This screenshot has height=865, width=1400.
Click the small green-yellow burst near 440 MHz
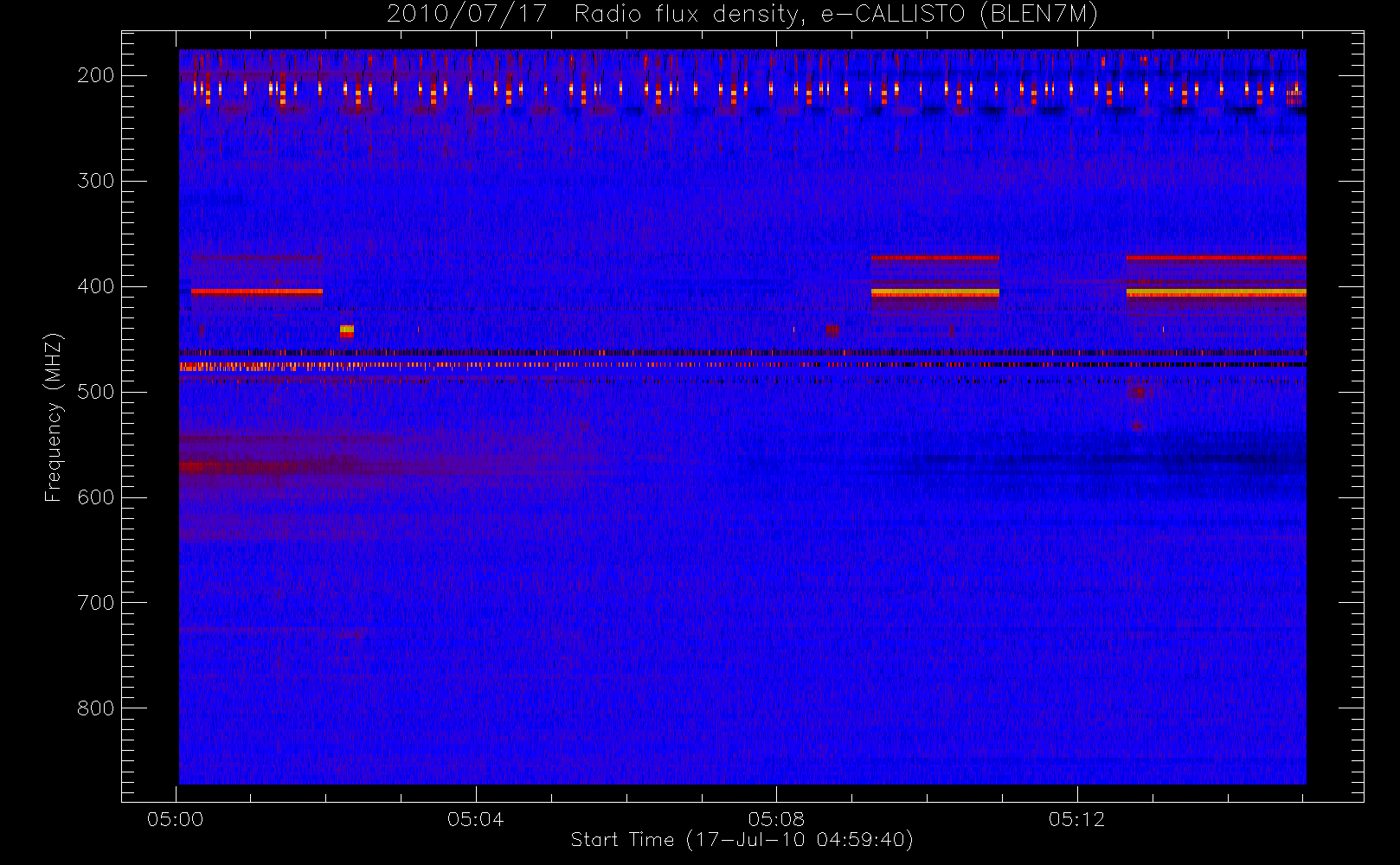pos(347,330)
